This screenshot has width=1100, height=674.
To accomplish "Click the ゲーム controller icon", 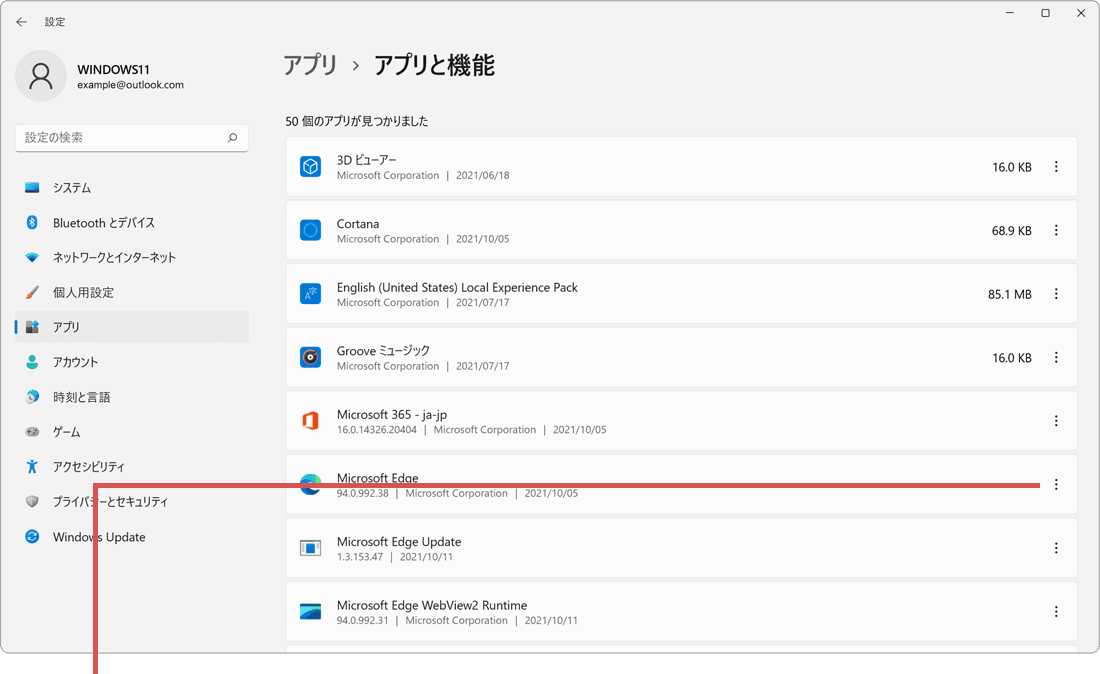I will pyautogui.click(x=31, y=431).
